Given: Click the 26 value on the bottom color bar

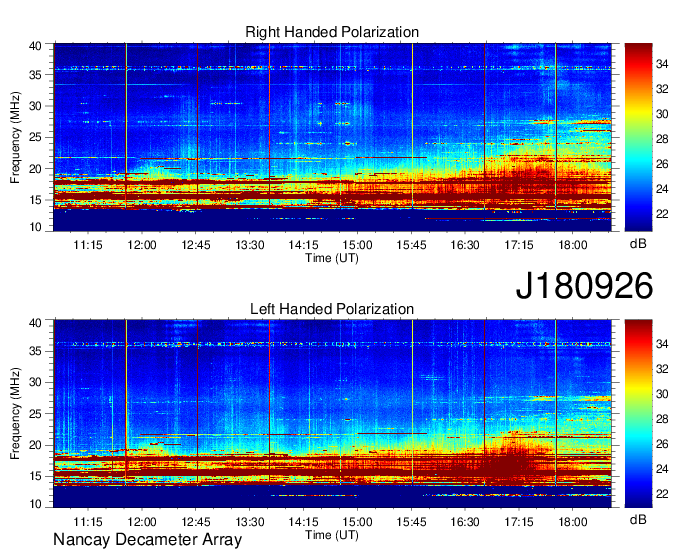Looking at the screenshot, I should click(662, 444).
